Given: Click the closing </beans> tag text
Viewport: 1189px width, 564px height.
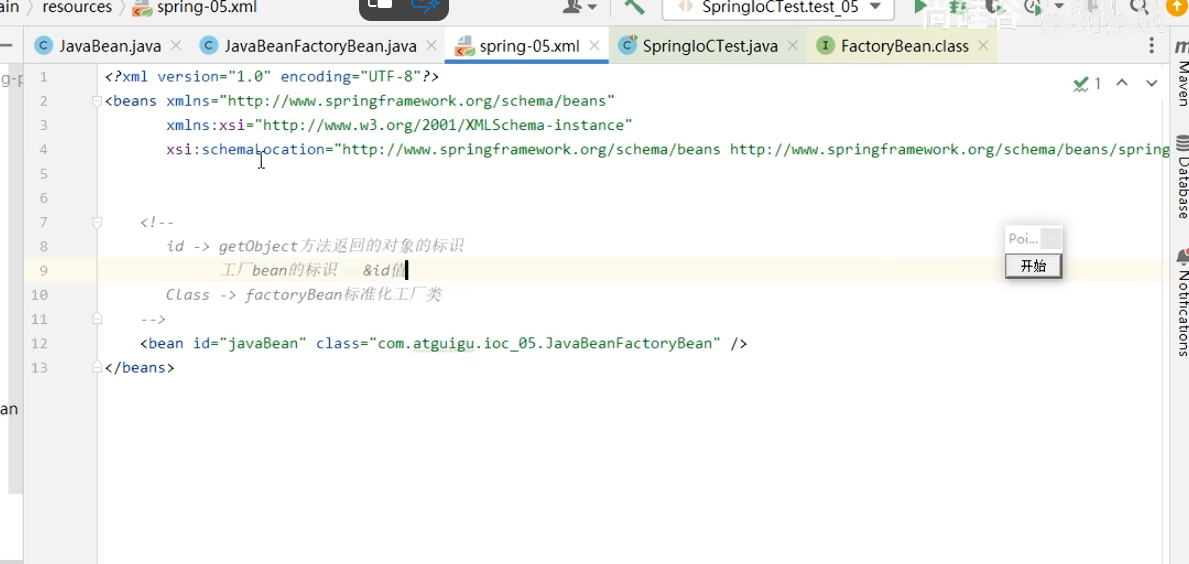Looking at the screenshot, I should pos(140,368).
